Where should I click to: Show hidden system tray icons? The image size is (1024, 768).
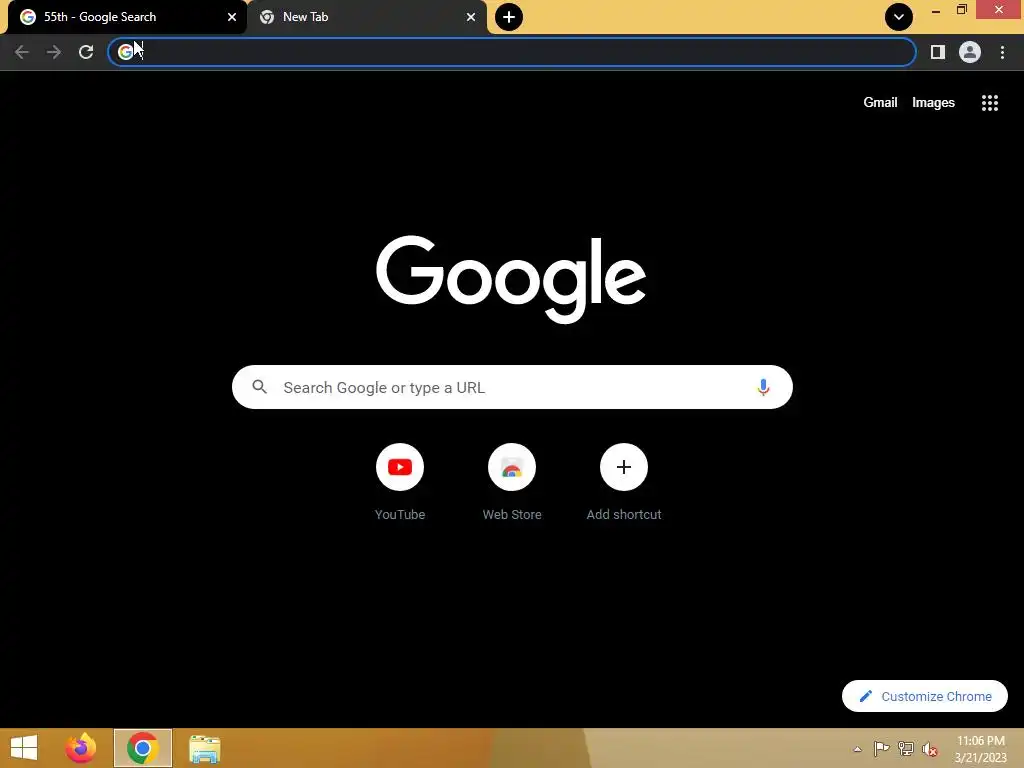point(857,749)
